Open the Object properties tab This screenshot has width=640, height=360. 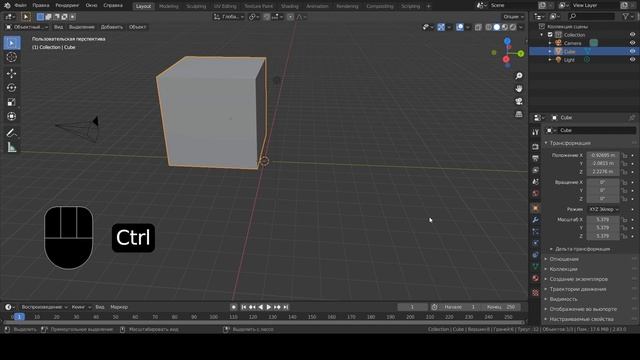(x=536, y=208)
